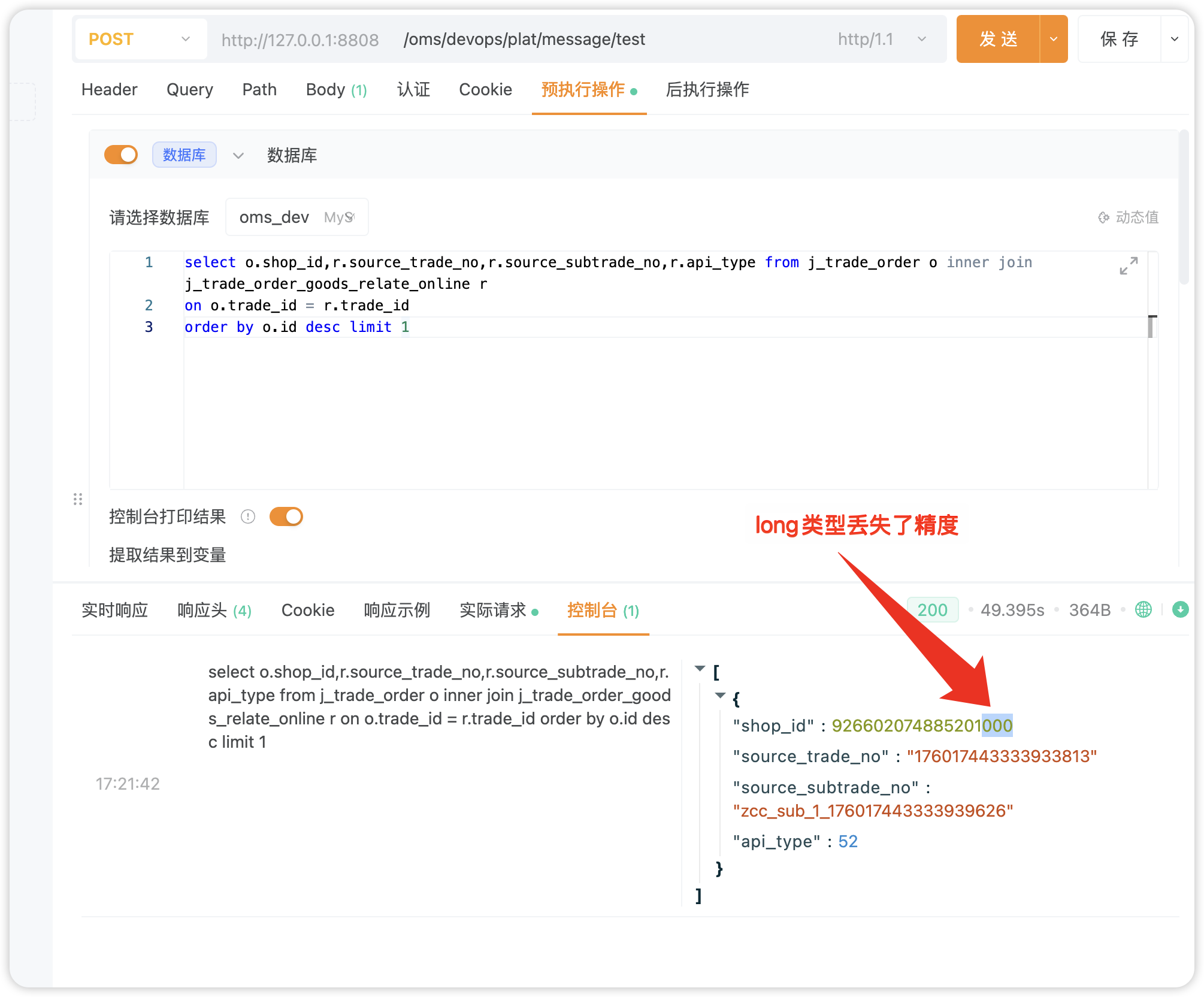
Task: Click the globe network icon in response bar
Action: [1144, 610]
